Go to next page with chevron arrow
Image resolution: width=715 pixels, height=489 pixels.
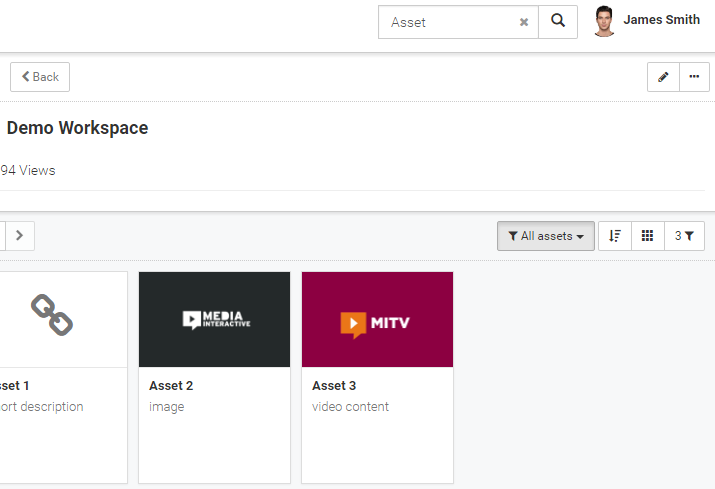(20, 235)
